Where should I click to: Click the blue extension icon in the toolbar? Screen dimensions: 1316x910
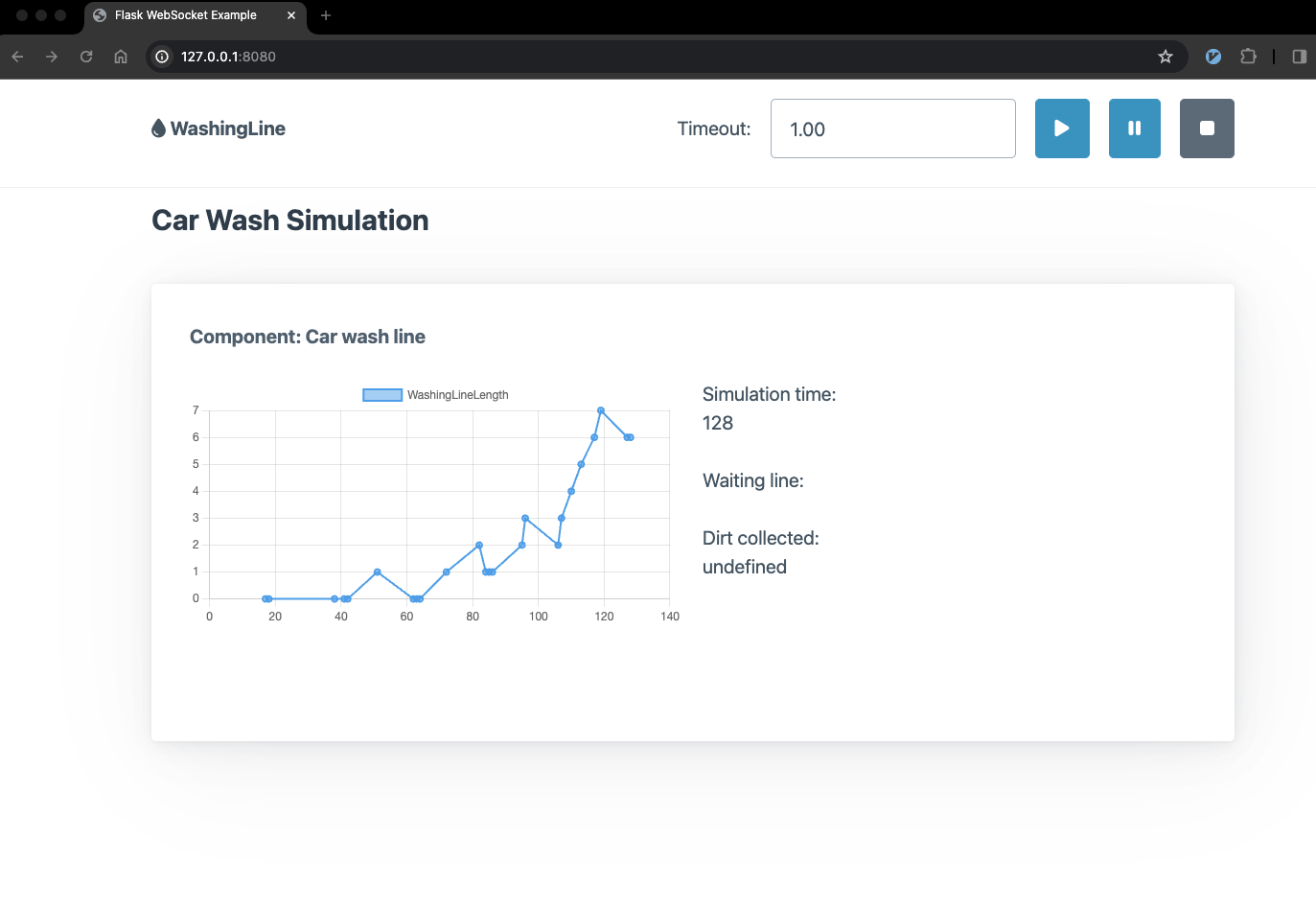pyautogui.click(x=1213, y=57)
